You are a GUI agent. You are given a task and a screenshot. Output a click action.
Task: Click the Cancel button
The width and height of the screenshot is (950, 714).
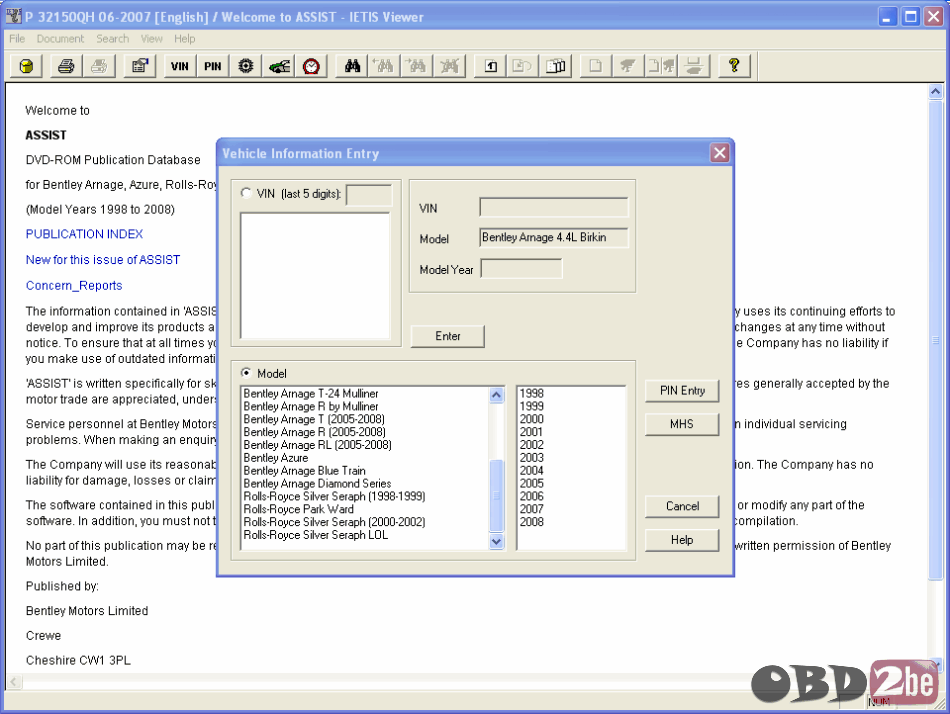tap(682, 506)
